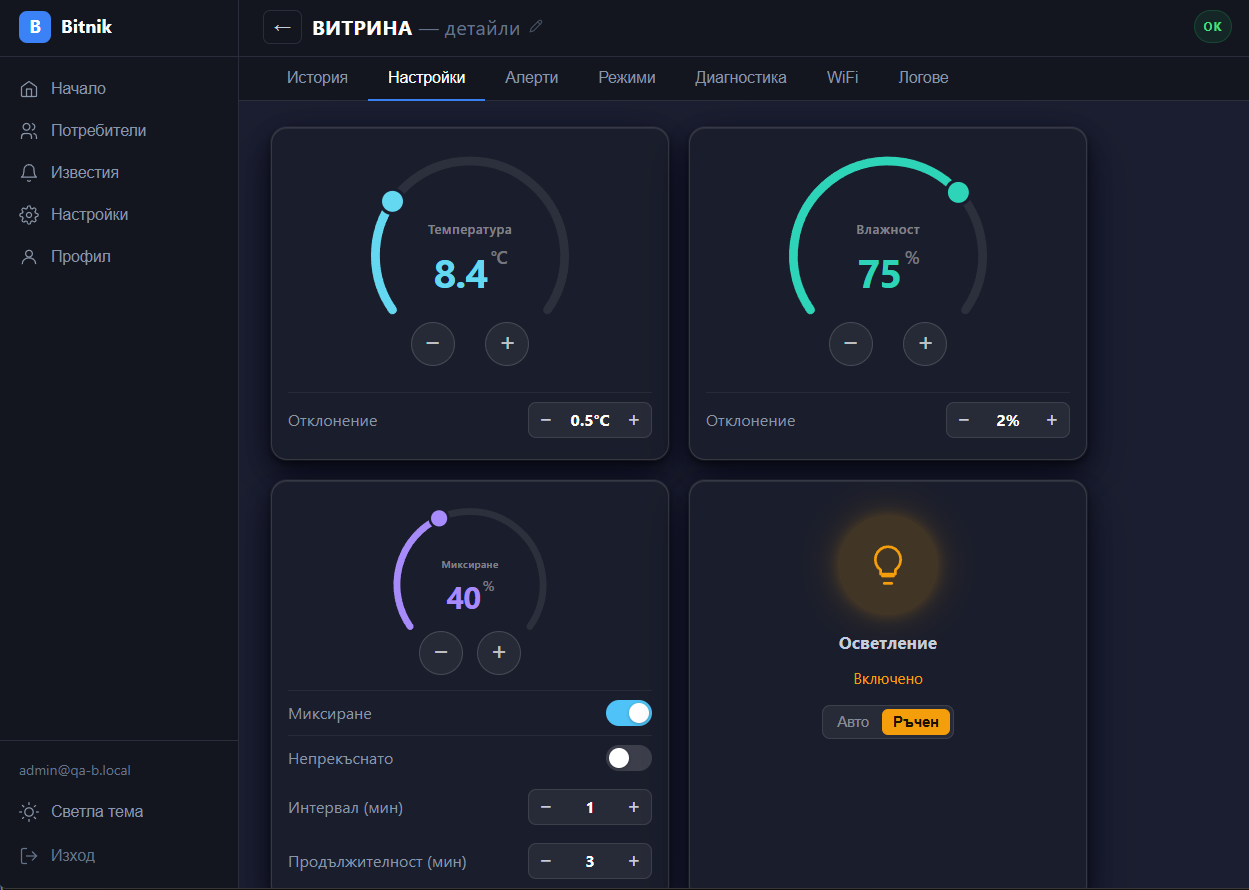The image size is (1249, 890).
Task: Raise the temperature Отклонение 0.5°C value
Action: [x=634, y=421]
